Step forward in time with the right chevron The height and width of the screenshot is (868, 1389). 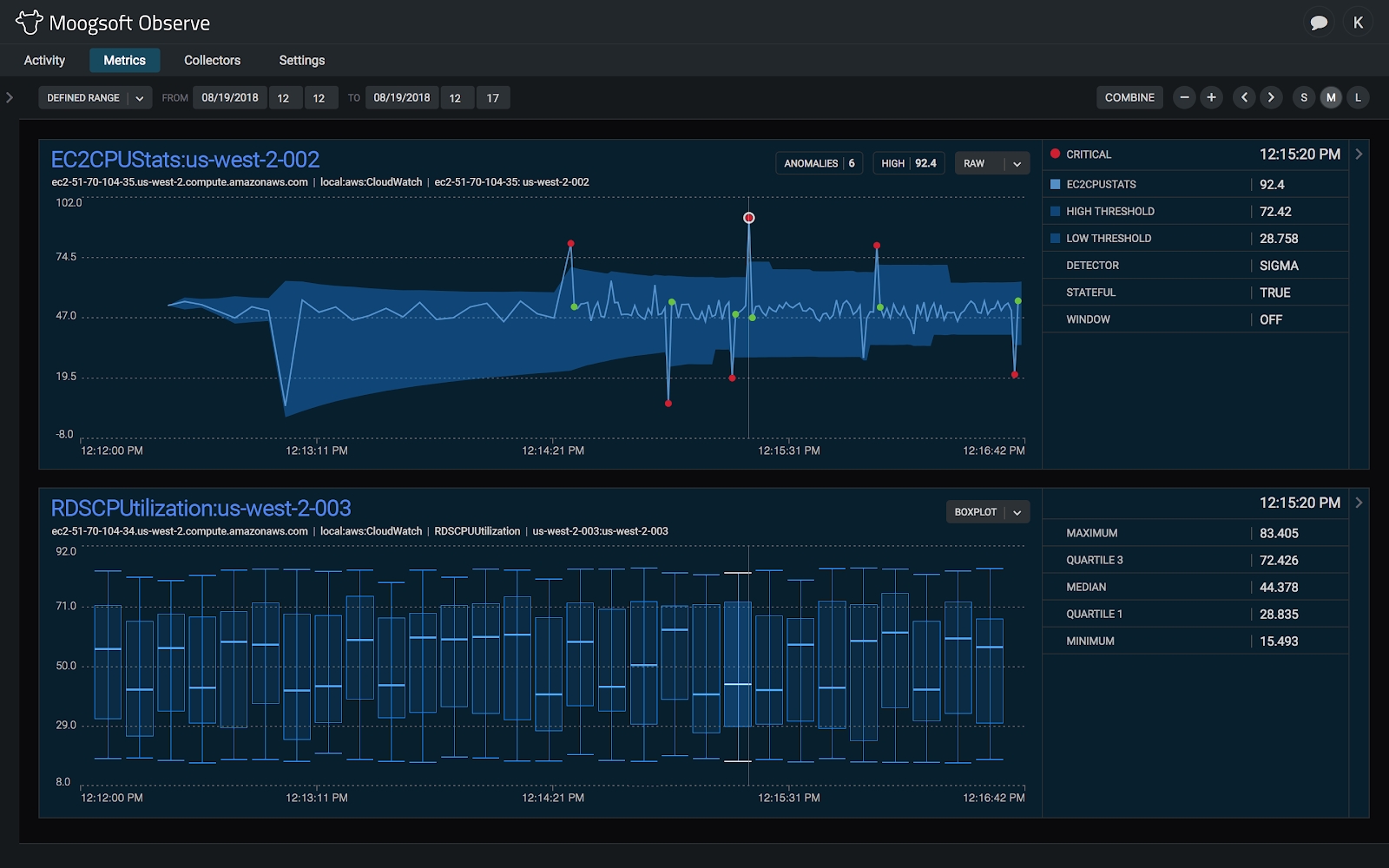coord(1271,97)
